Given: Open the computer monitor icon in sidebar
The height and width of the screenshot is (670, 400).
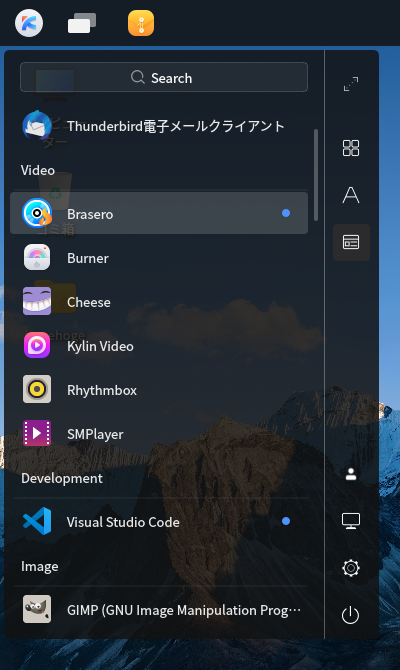Looking at the screenshot, I should pyautogui.click(x=351, y=521).
